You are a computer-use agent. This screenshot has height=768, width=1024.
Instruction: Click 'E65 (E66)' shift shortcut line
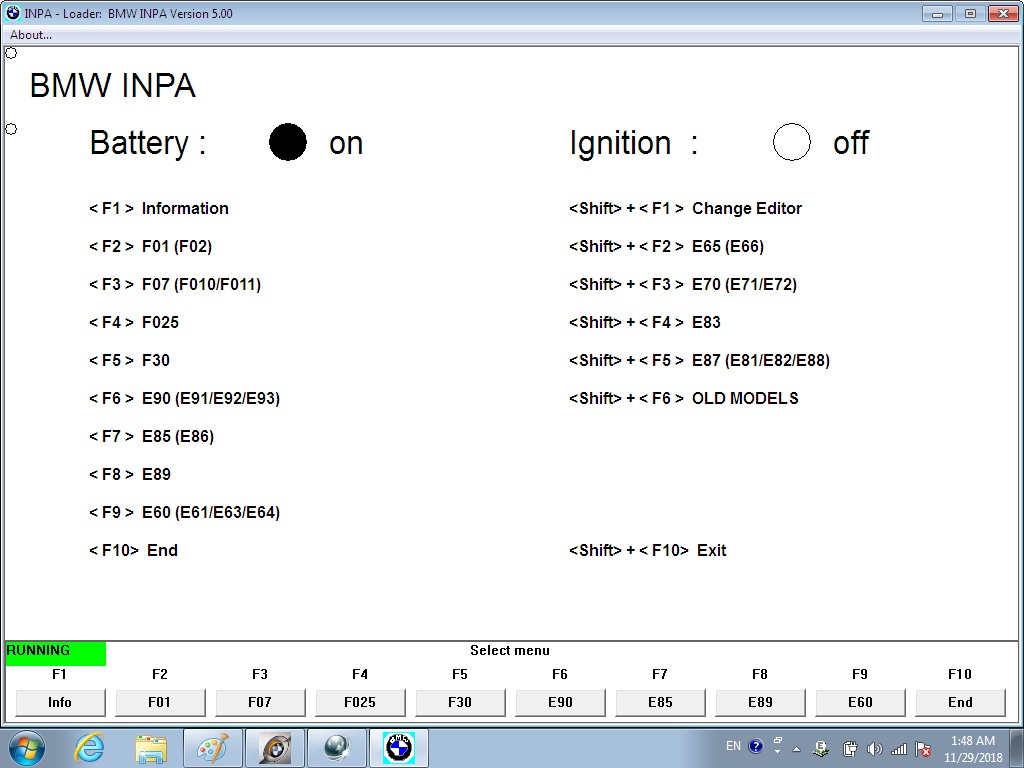[x=666, y=246]
